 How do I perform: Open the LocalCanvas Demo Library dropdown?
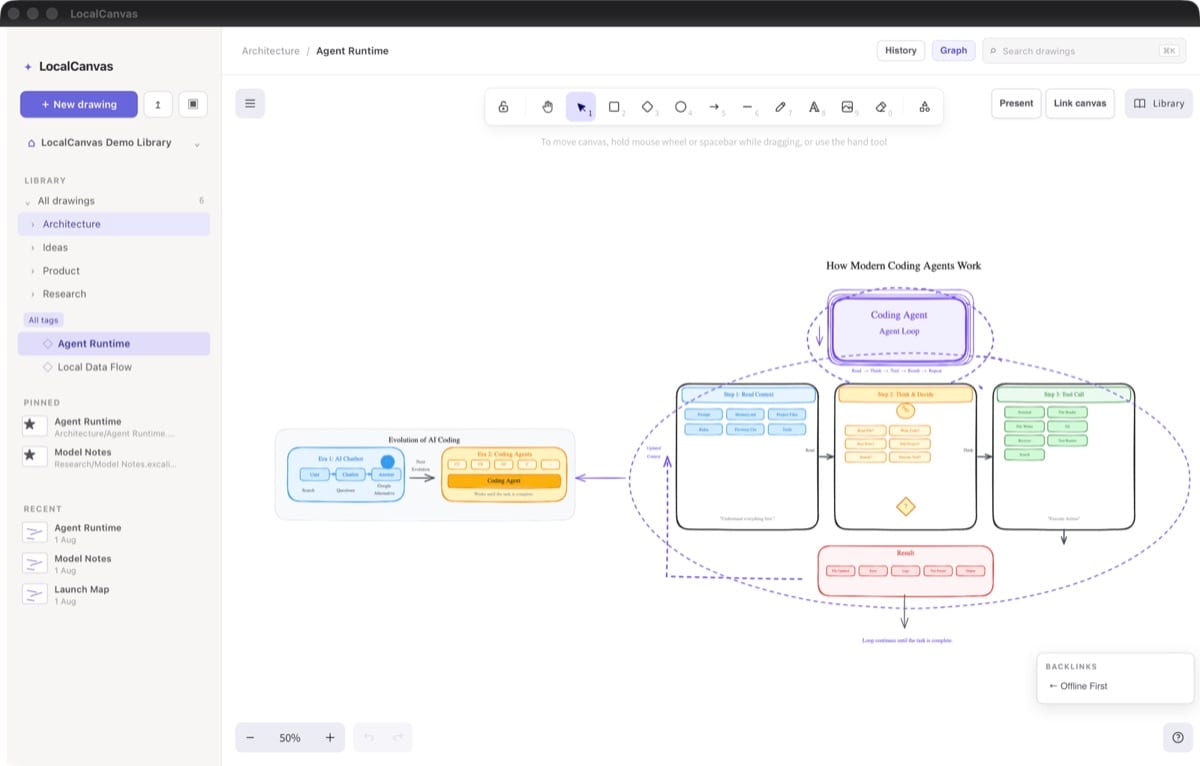[x=114, y=143]
